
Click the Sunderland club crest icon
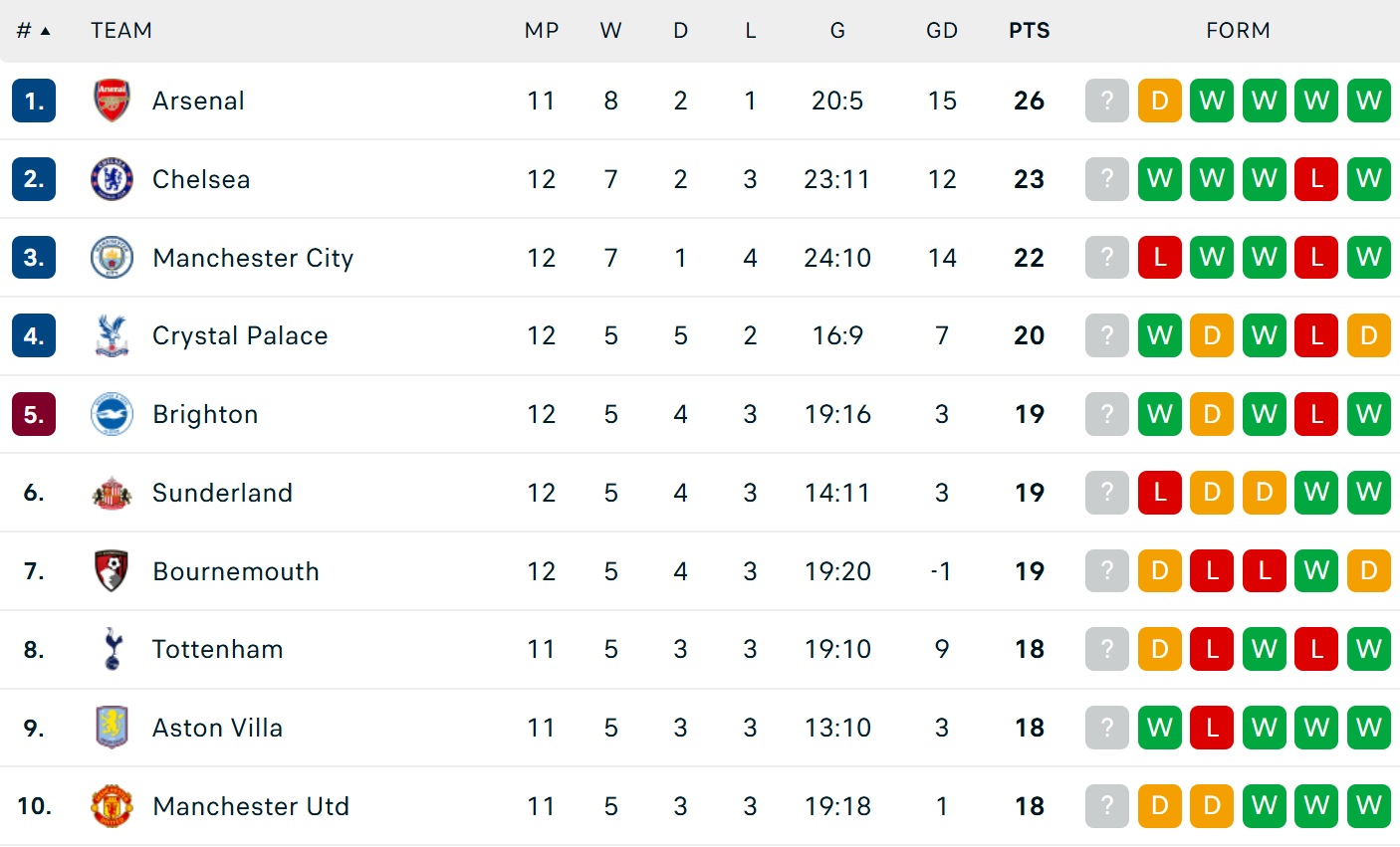pos(112,493)
